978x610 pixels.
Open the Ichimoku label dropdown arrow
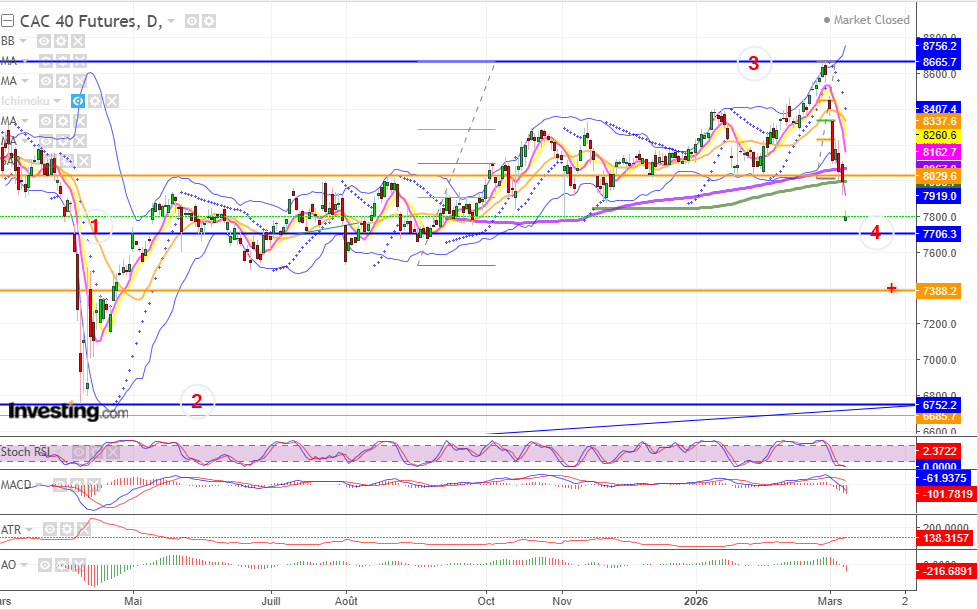[x=57, y=101]
